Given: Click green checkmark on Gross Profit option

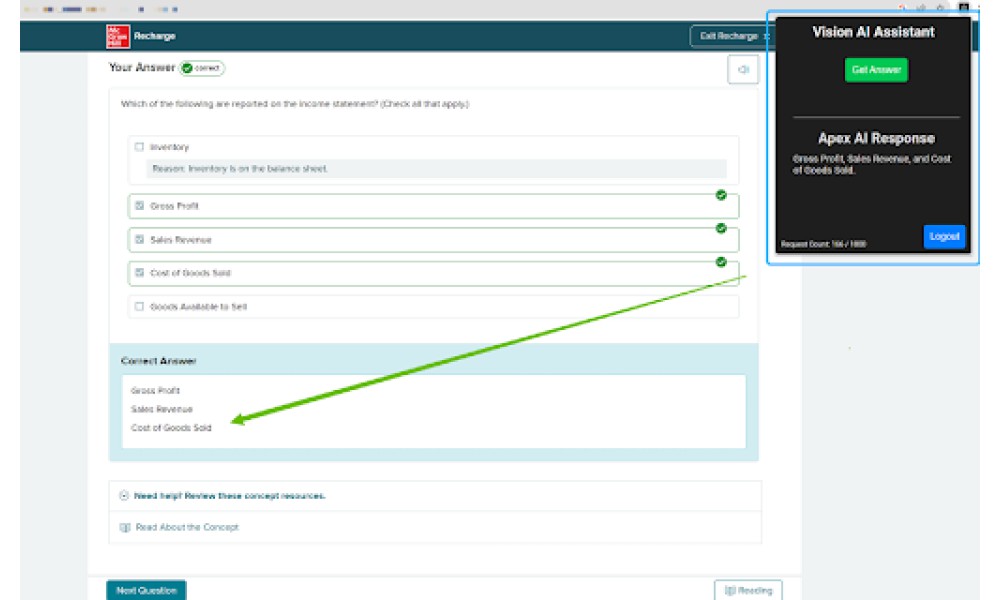Looking at the screenshot, I should pos(721,195).
